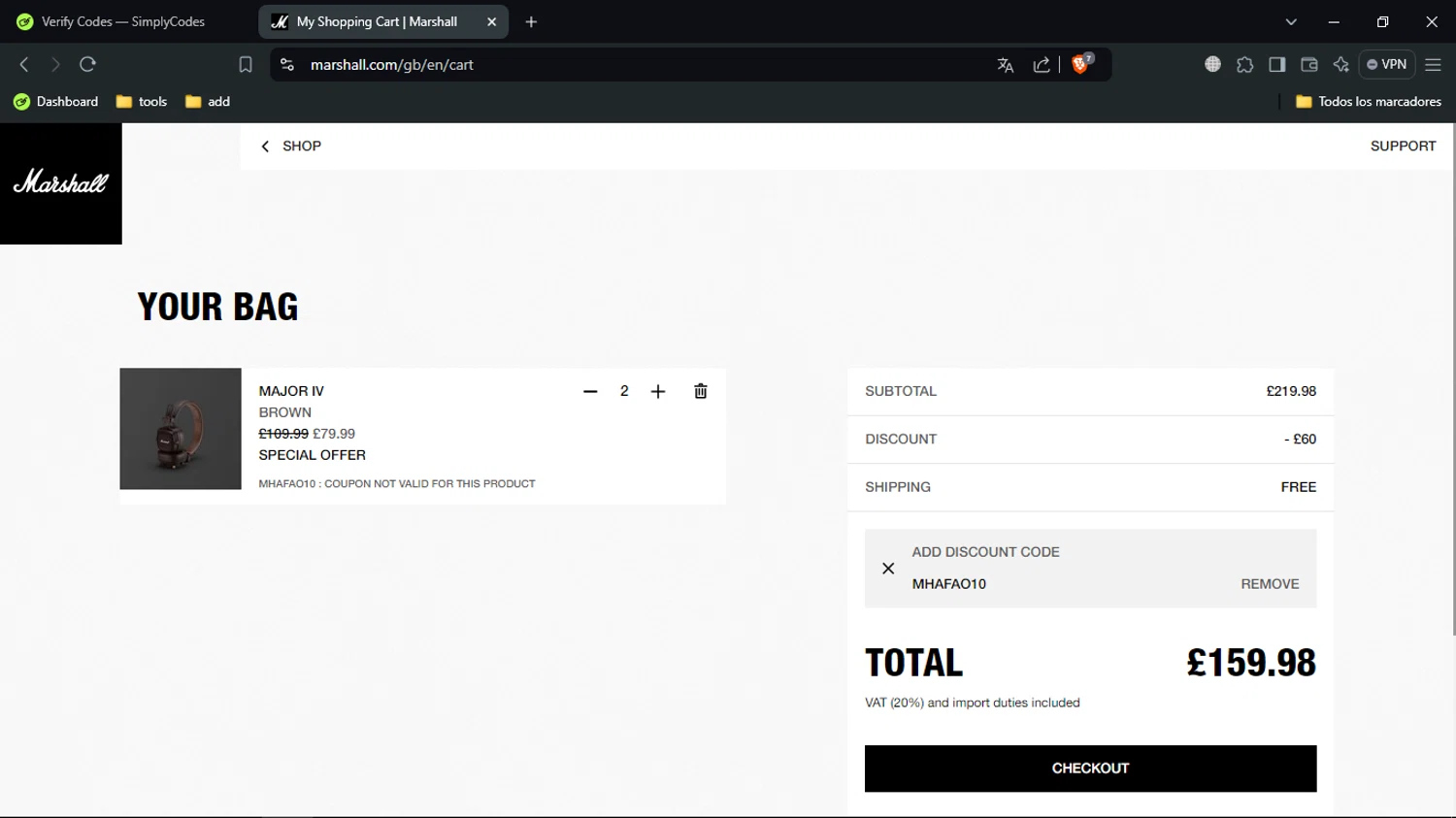Image resolution: width=1456 pixels, height=818 pixels.
Task: Click the VAT and import duties note
Action: click(972, 703)
